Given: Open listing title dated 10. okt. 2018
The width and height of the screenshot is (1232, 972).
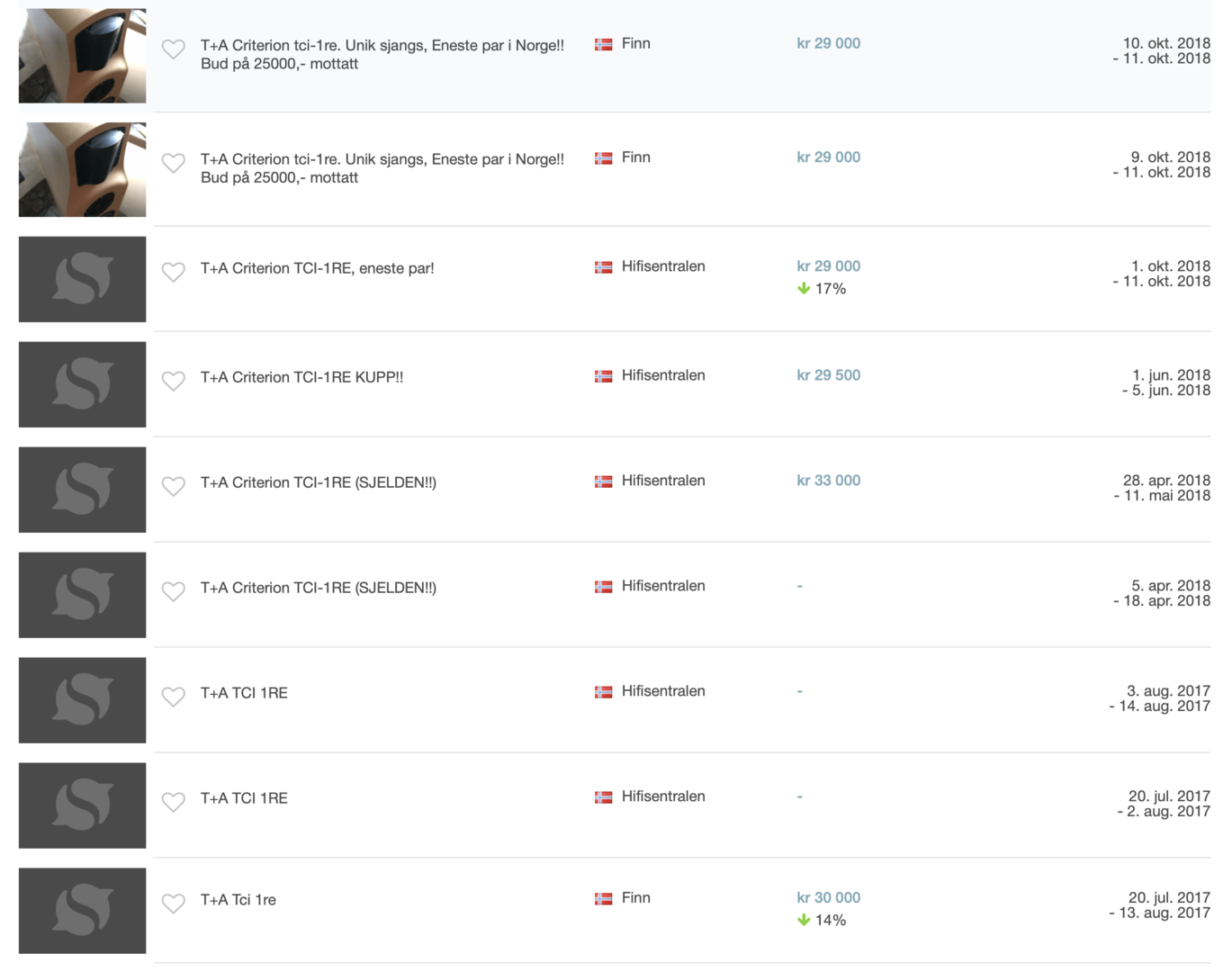Looking at the screenshot, I should [x=382, y=54].
